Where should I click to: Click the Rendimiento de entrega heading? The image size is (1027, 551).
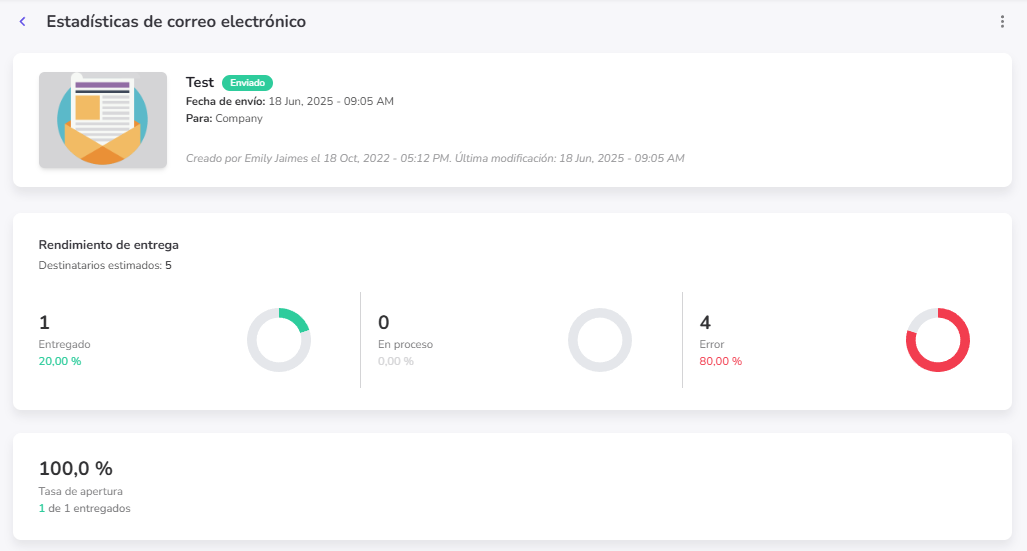pos(108,244)
